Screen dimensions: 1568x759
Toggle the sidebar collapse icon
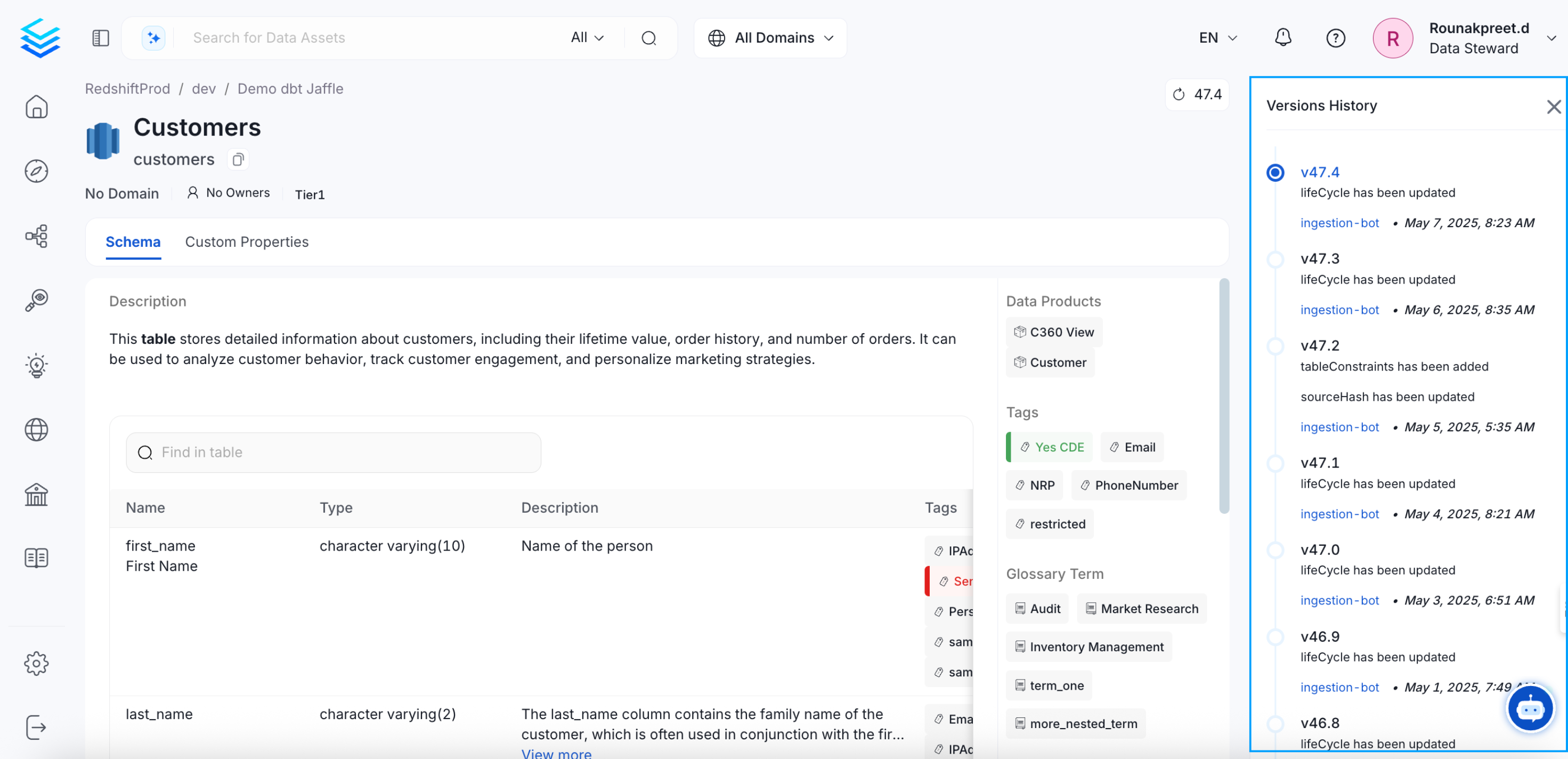(x=100, y=37)
